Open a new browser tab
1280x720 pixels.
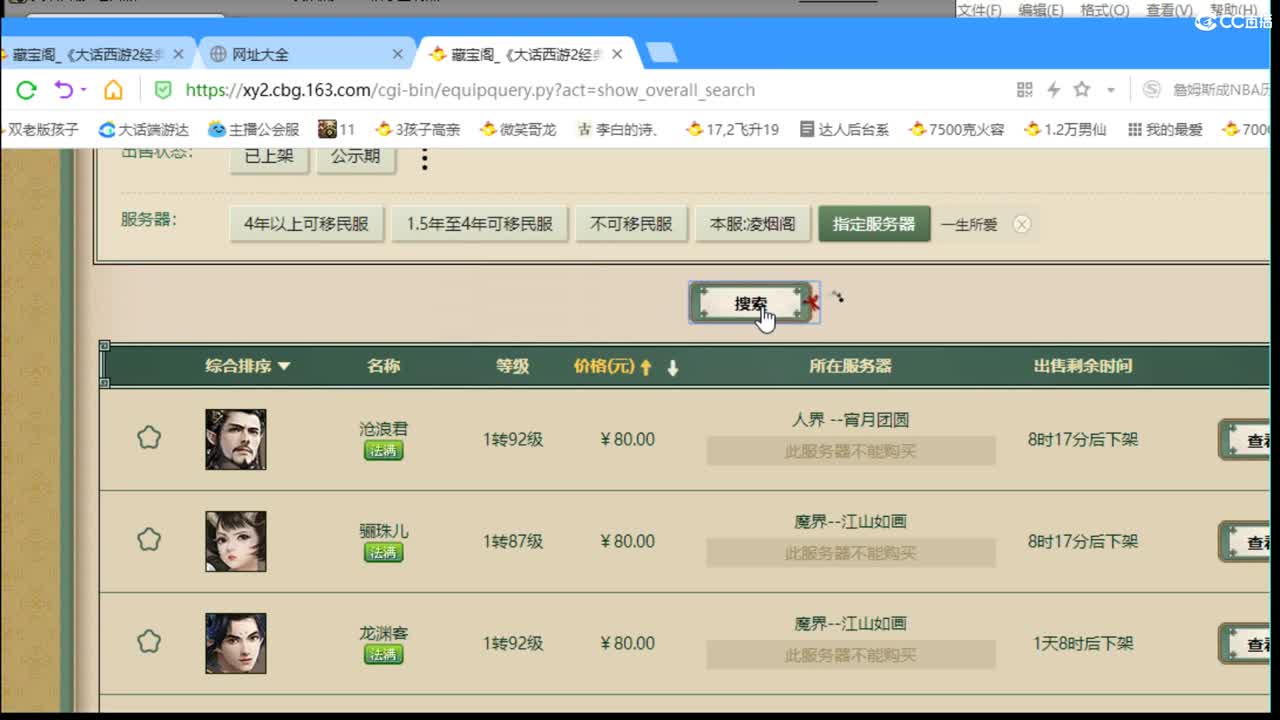661,53
